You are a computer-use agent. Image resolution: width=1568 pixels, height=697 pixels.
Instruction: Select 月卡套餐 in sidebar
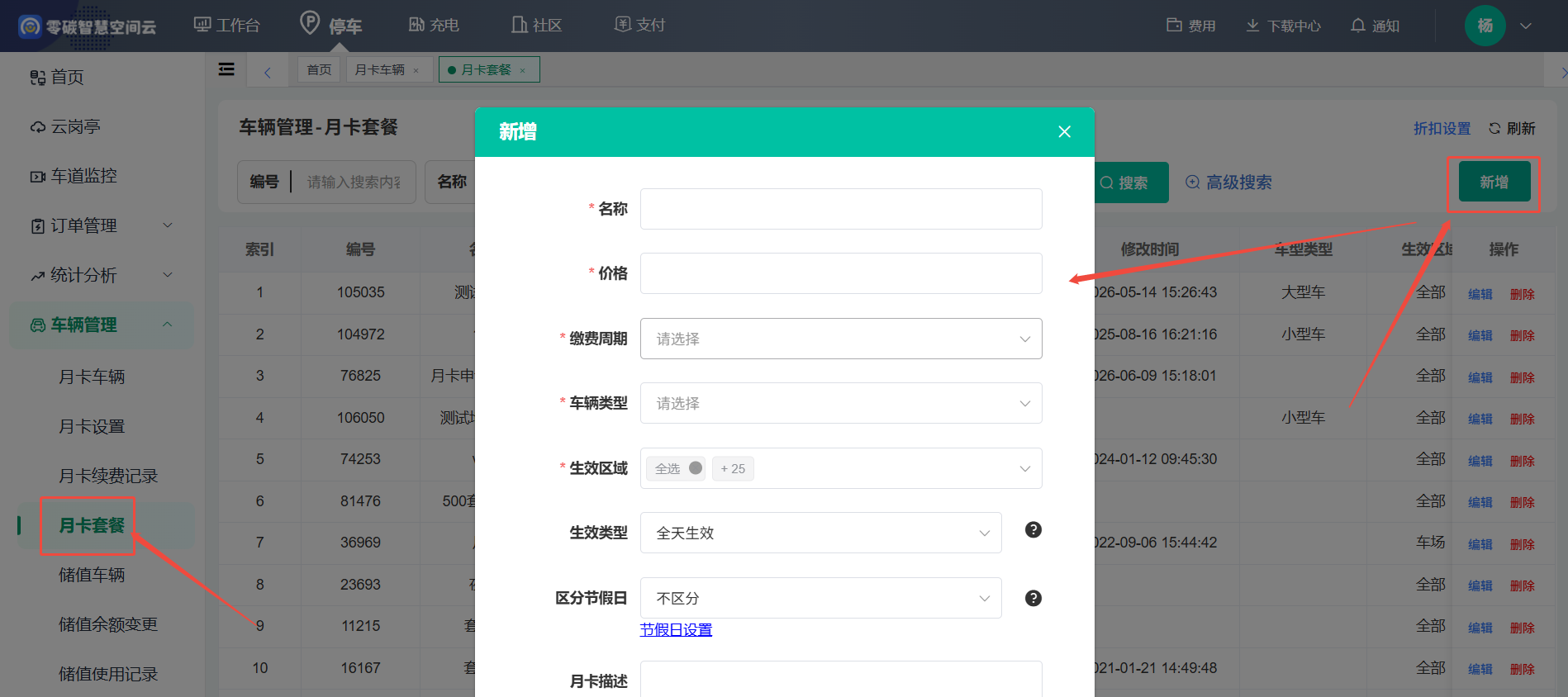[x=92, y=525]
